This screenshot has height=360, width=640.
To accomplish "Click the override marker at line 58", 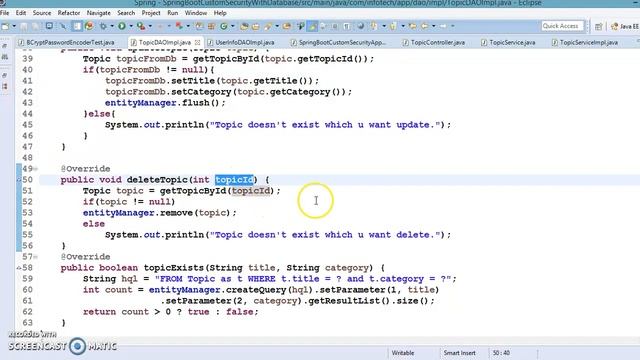I will [19, 268].
